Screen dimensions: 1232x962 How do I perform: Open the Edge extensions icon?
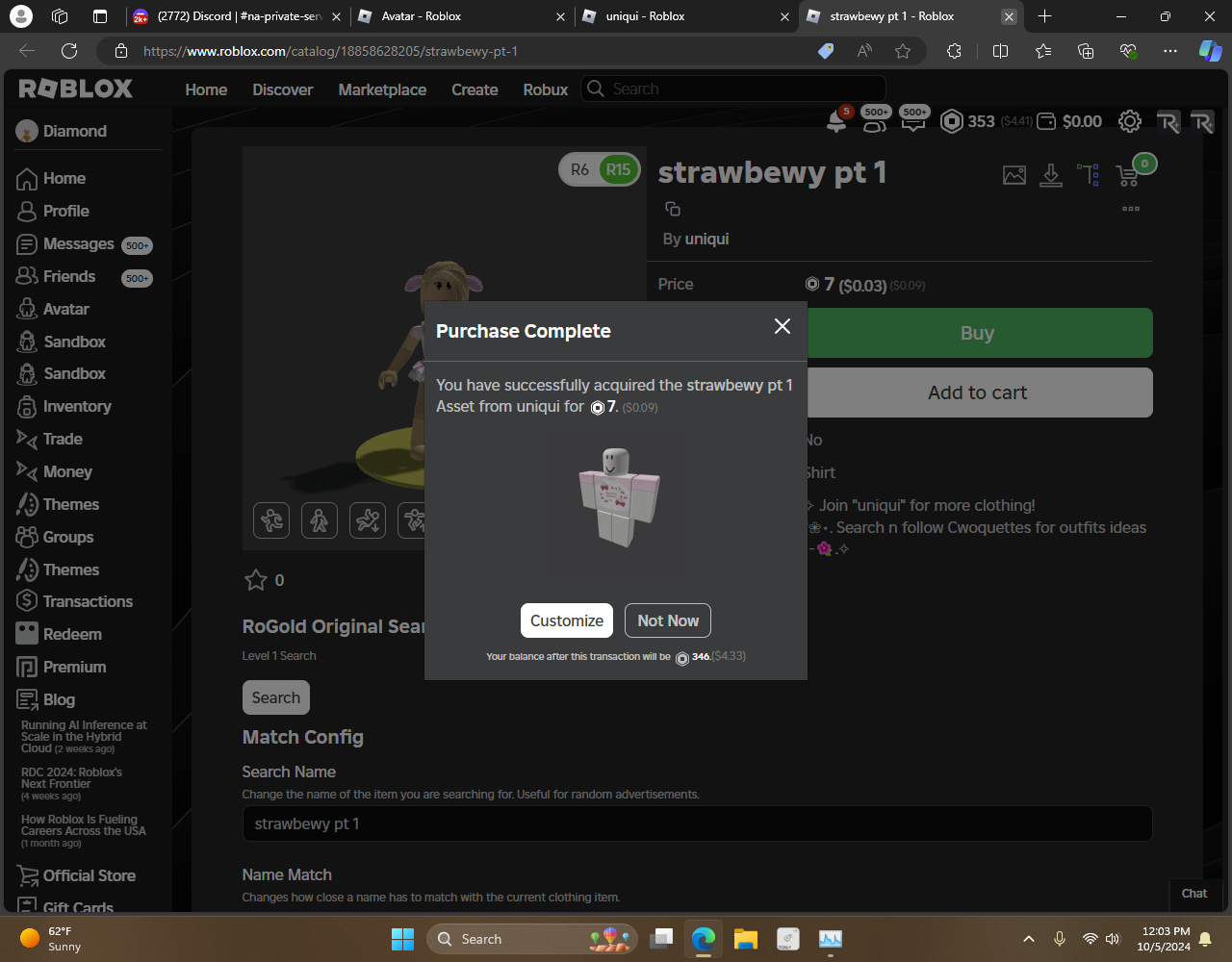(x=954, y=51)
